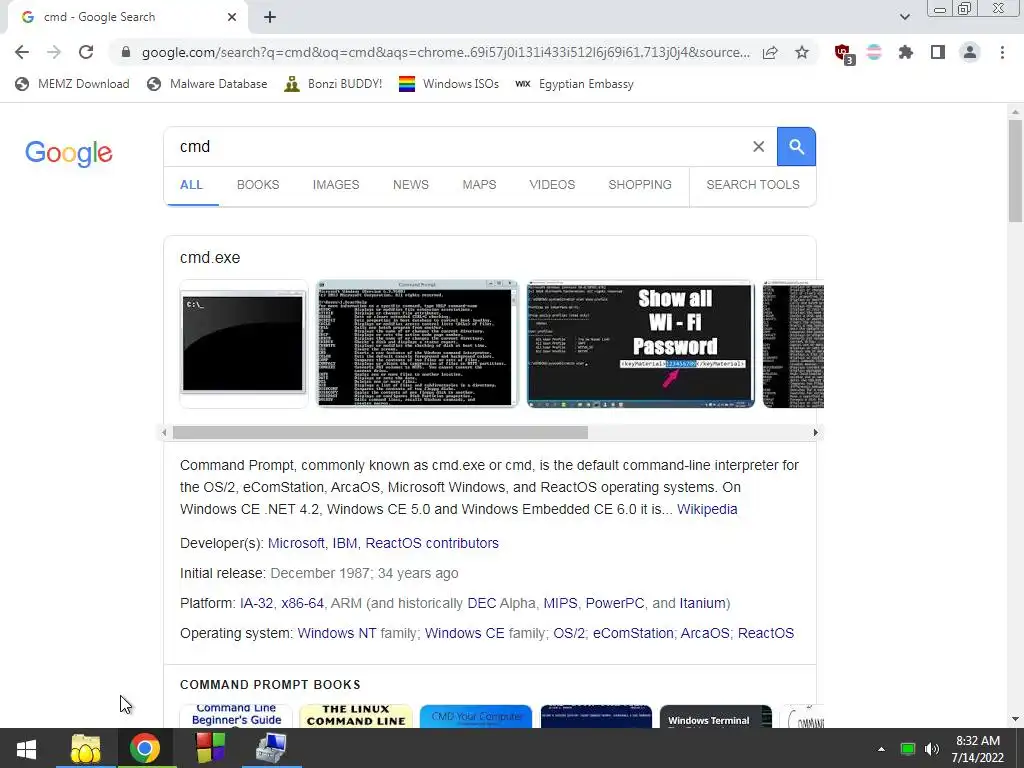Image resolution: width=1024 pixels, height=768 pixels.
Task: Open the eComStation operating system link
Action: coord(633,633)
